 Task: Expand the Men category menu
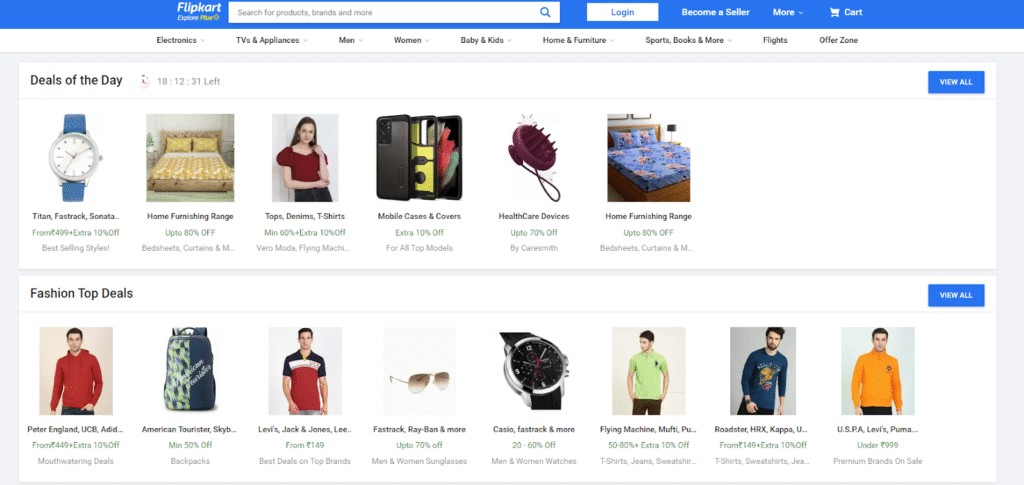(351, 40)
